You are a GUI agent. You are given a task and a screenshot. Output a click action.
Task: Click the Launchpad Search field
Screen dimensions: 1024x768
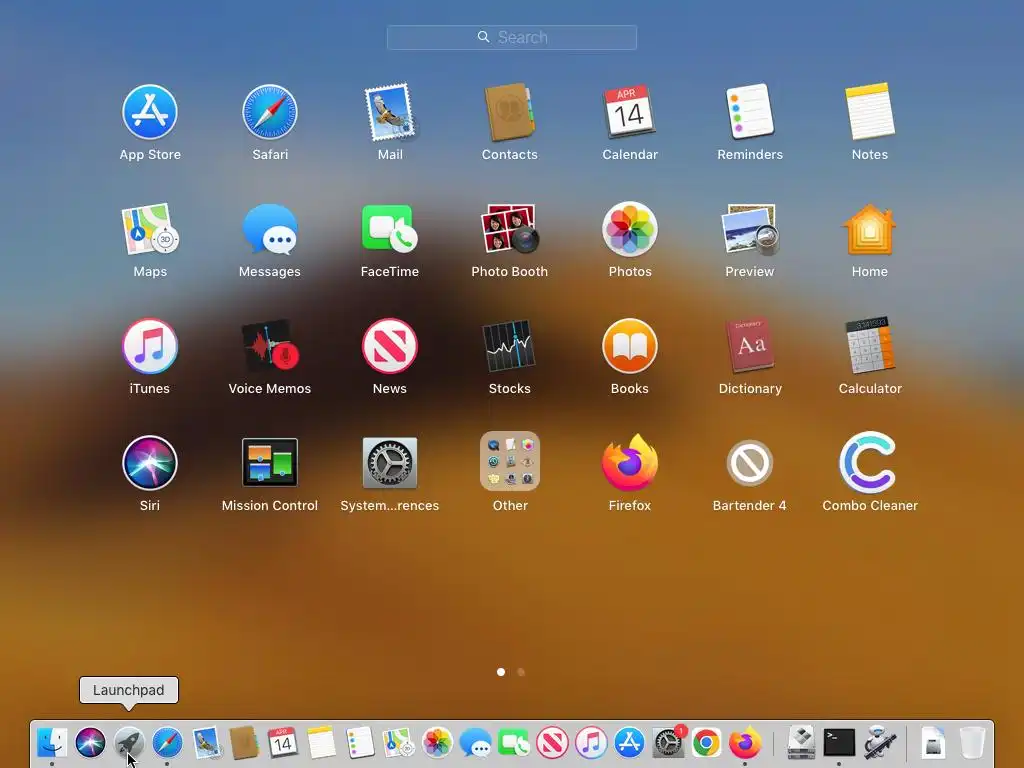(x=511, y=37)
